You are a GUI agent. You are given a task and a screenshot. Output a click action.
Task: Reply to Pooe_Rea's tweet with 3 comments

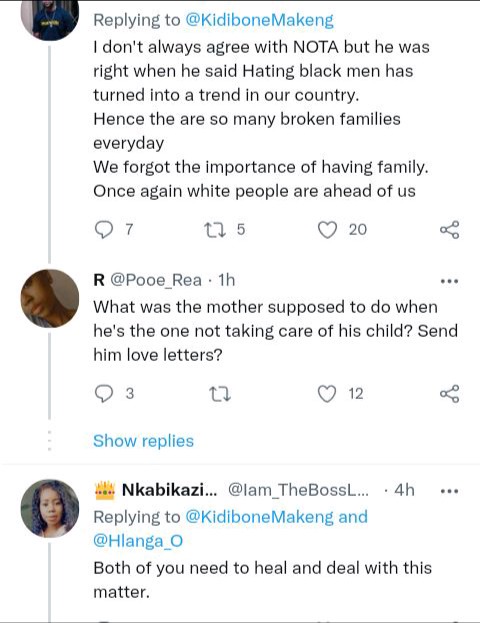(x=104, y=394)
